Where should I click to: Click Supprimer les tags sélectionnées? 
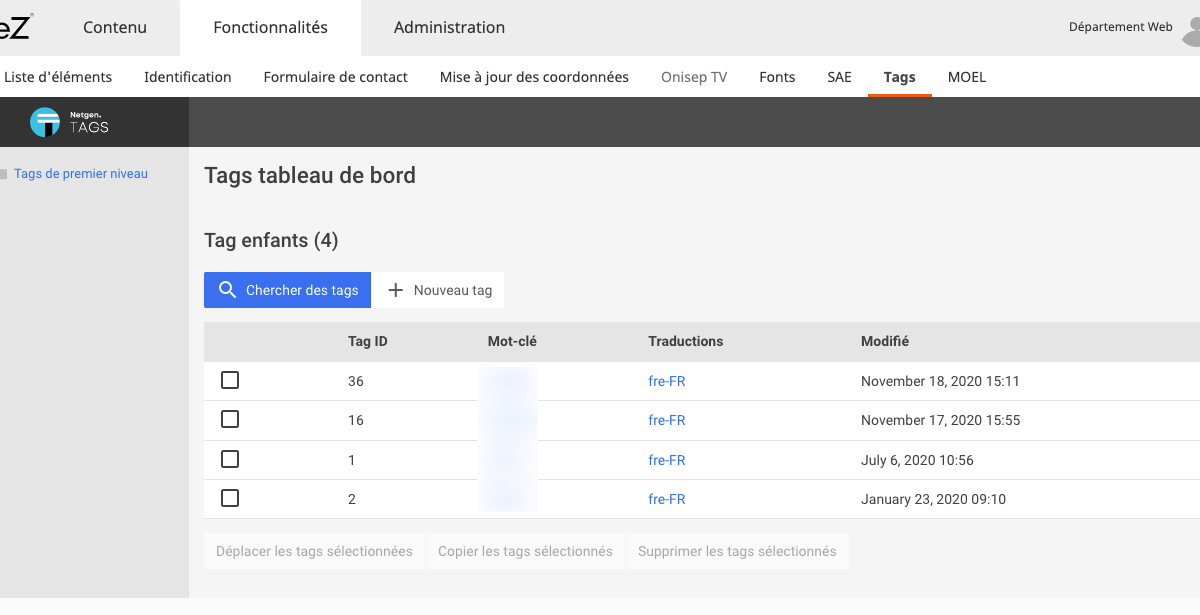click(737, 550)
